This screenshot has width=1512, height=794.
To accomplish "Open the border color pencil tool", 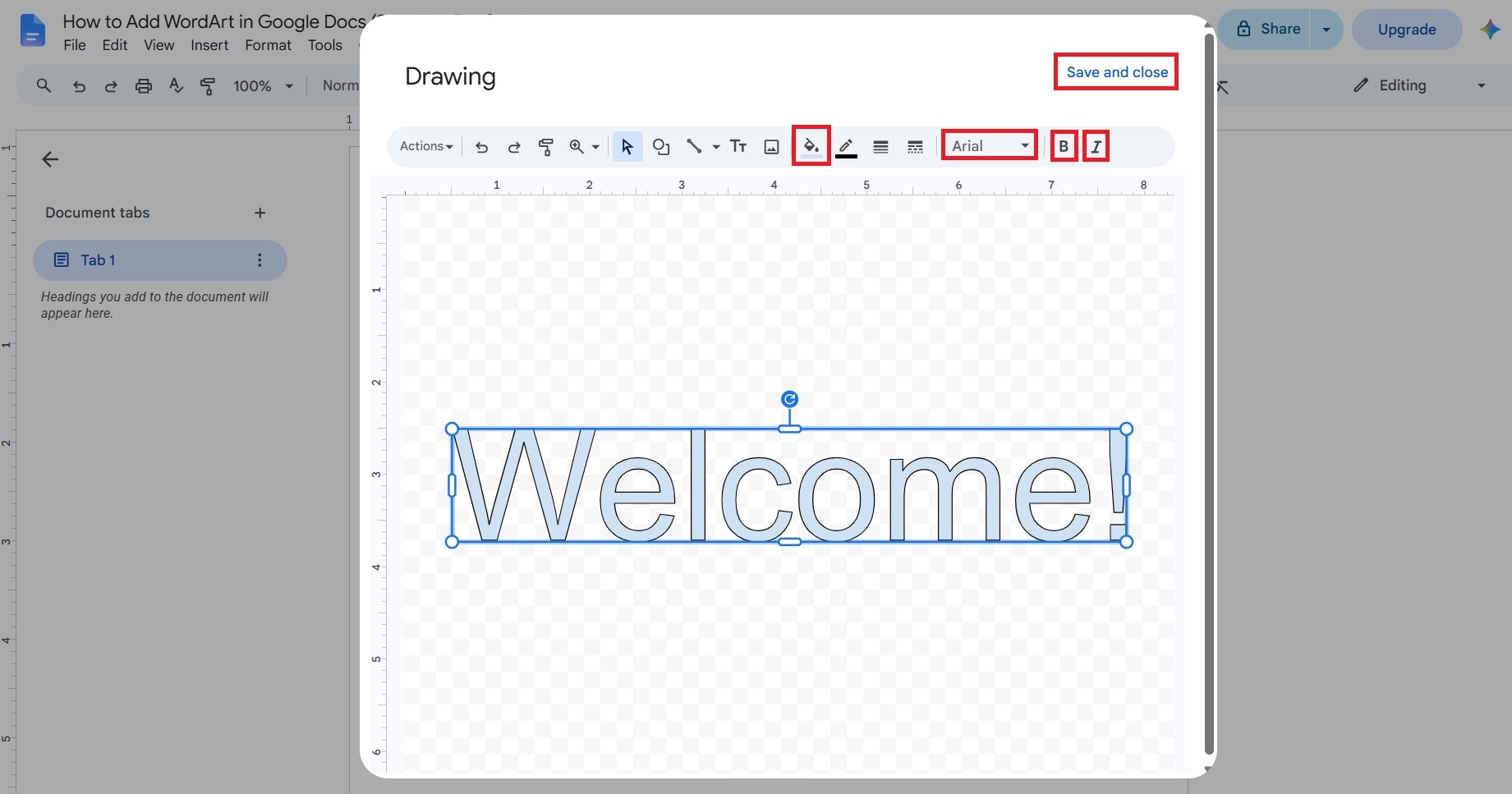I will point(846,147).
